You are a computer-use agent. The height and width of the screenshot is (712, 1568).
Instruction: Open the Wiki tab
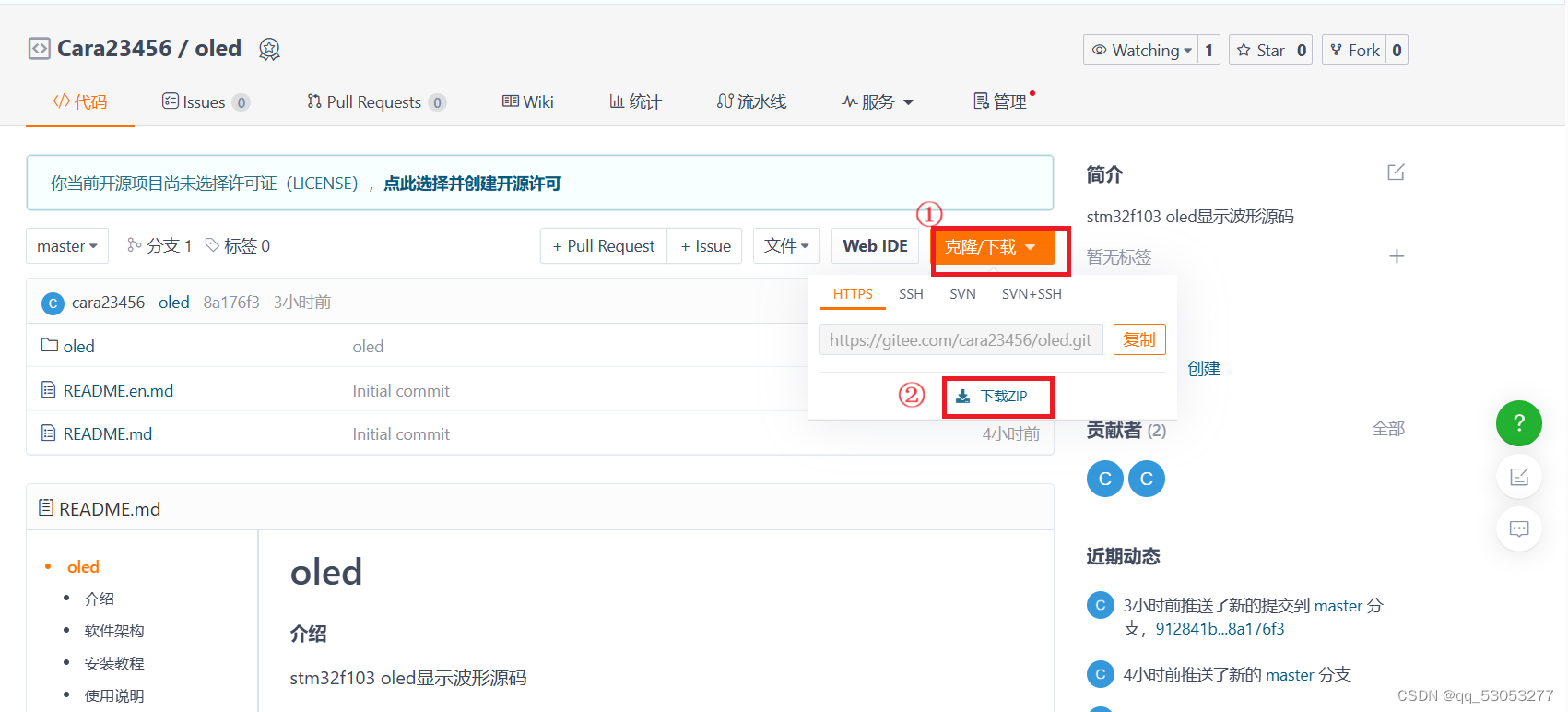pyautogui.click(x=527, y=101)
